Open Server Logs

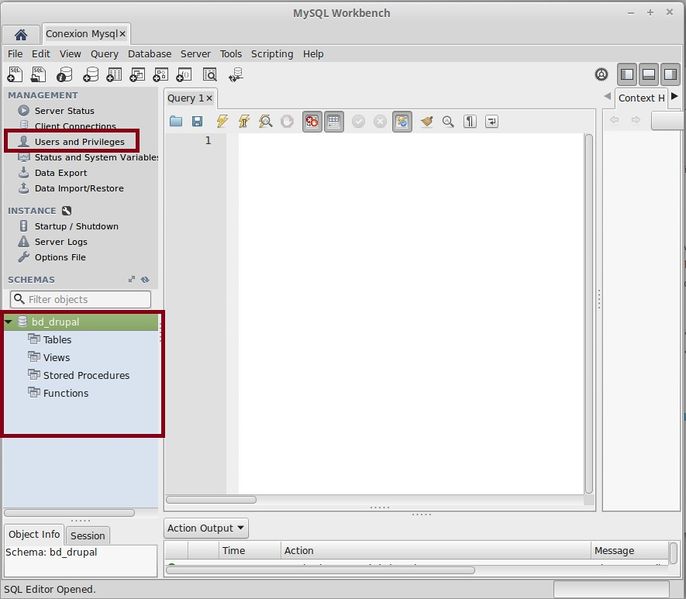click(61, 242)
